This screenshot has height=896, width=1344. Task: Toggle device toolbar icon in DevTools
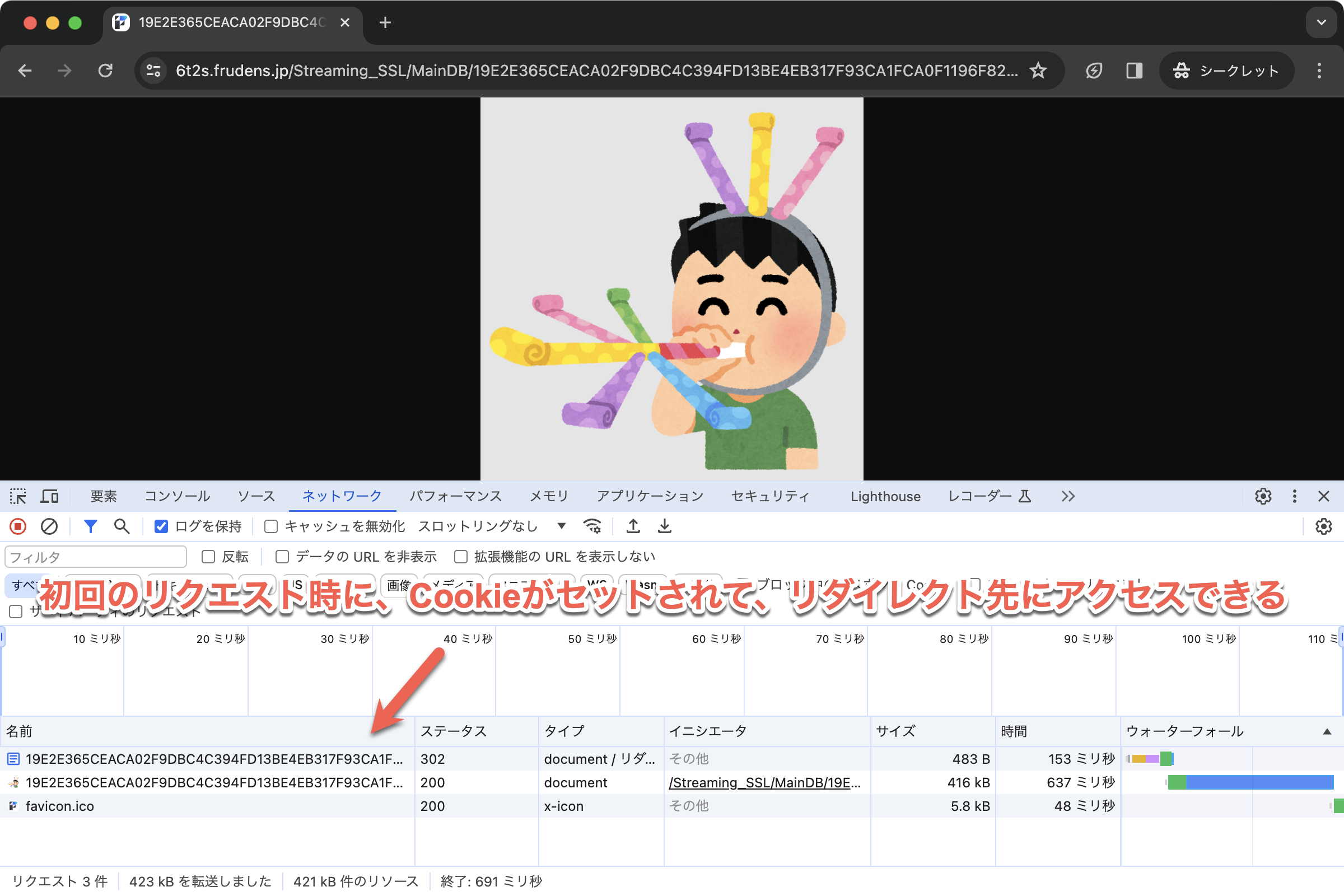tap(50, 496)
